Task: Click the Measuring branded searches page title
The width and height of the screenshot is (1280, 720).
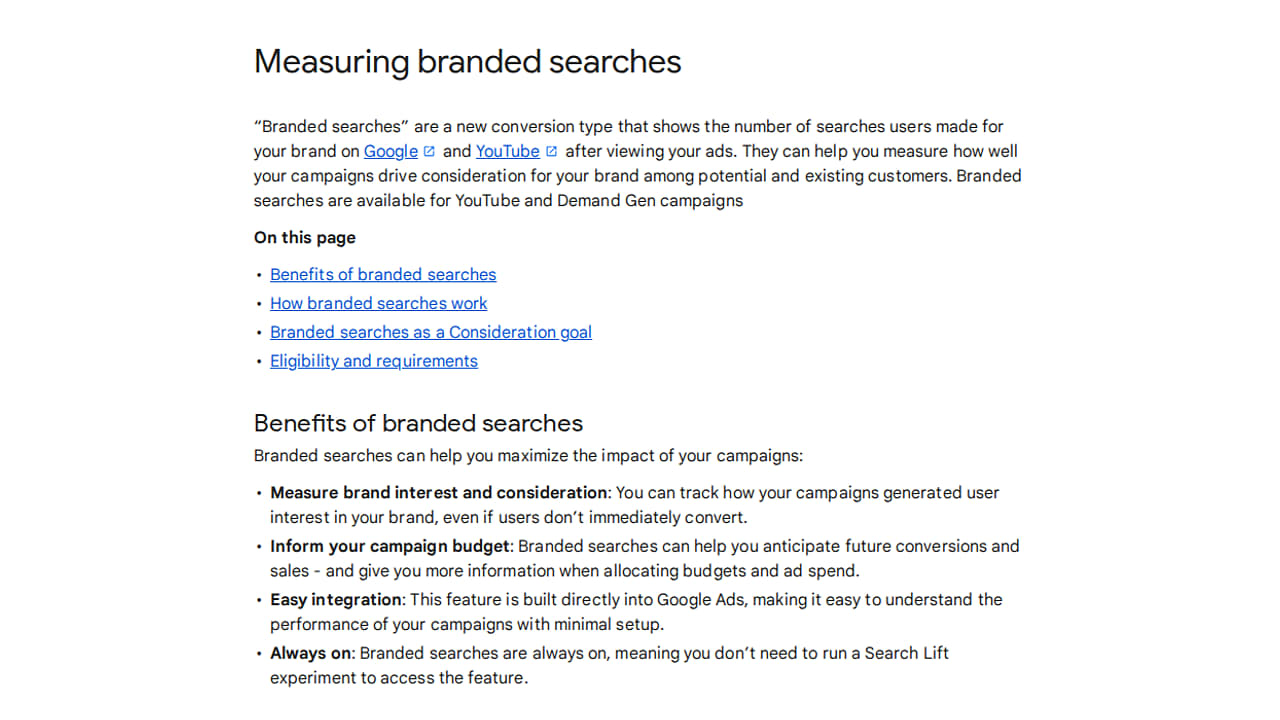Action: [467, 61]
